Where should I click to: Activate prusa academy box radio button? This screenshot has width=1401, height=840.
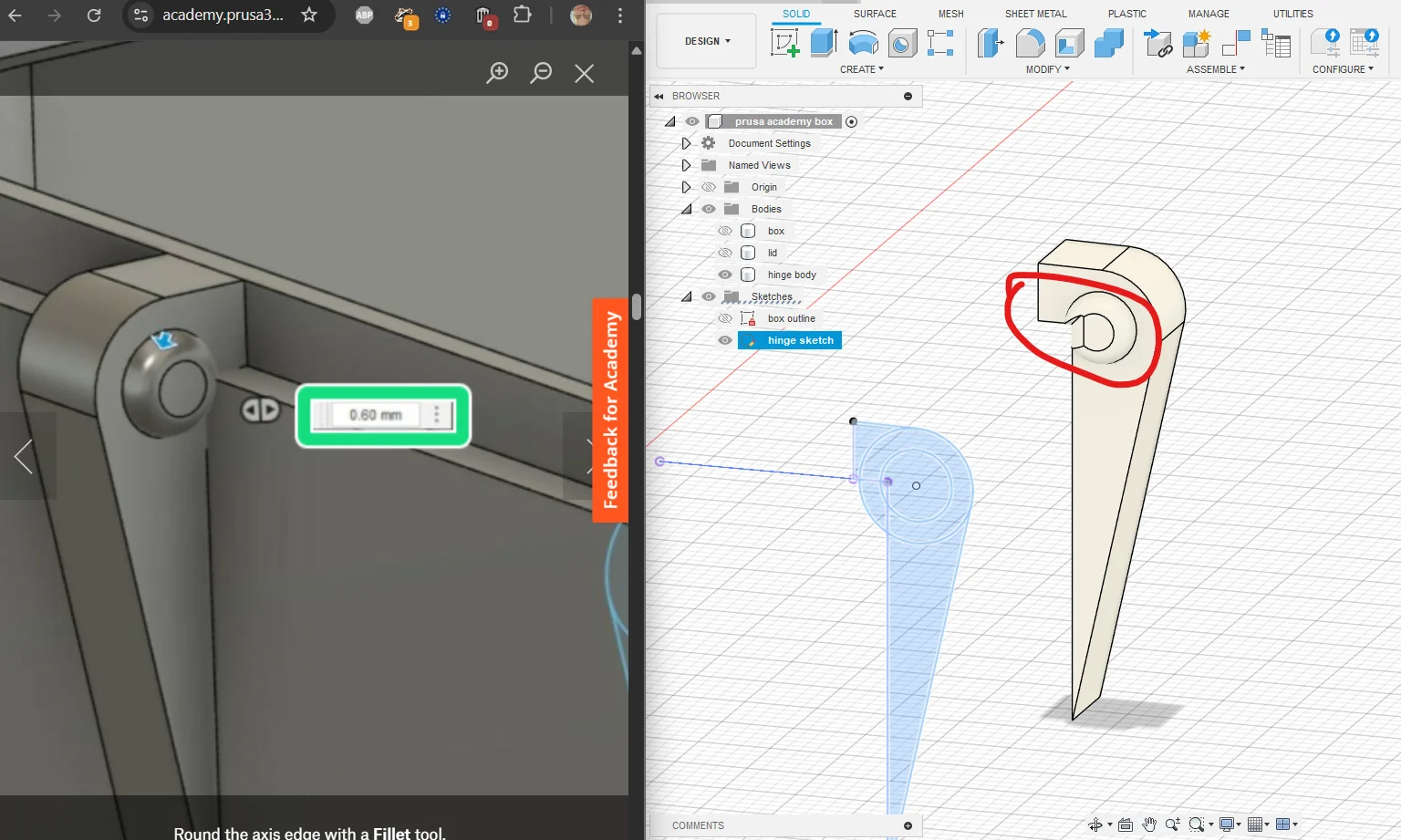tap(851, 121)
